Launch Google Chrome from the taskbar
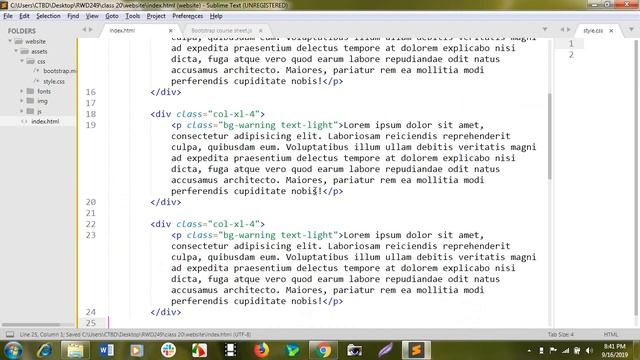Screen dimensions: 640x360 click(x=323, y=350)
